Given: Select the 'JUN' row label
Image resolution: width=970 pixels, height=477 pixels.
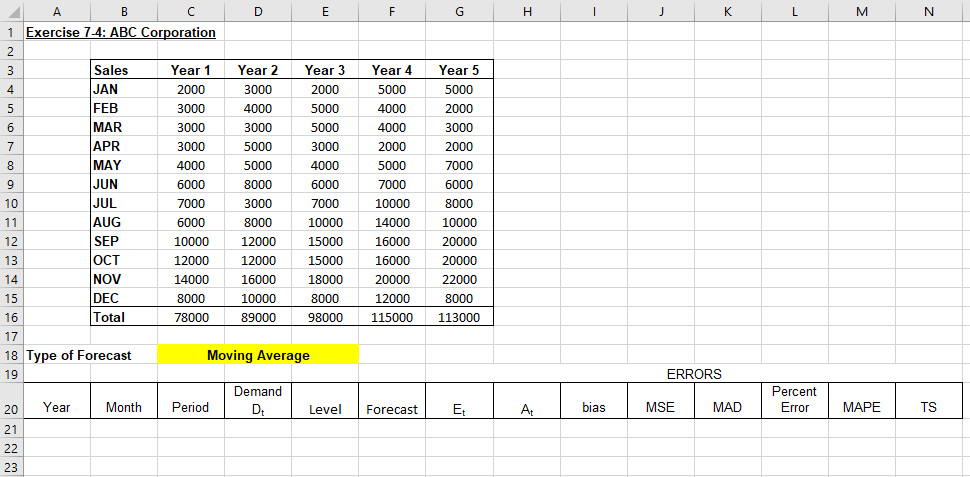Looking at the screenshot, I should pos(124,184).
